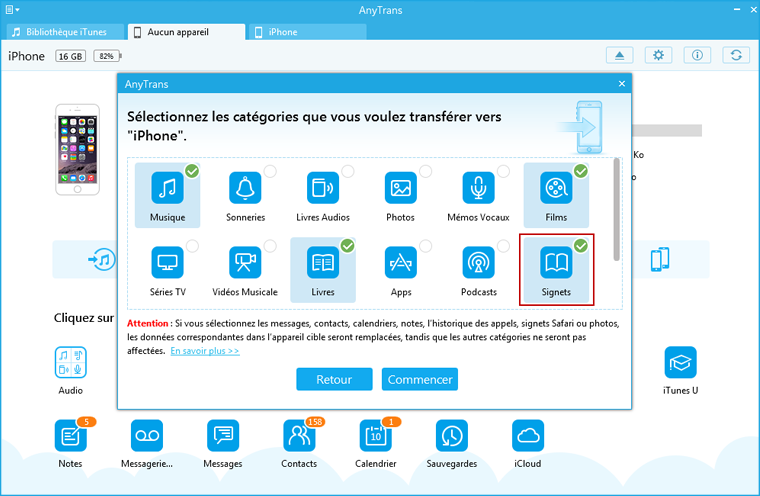Click the Livres open book icon

[323, 262]
